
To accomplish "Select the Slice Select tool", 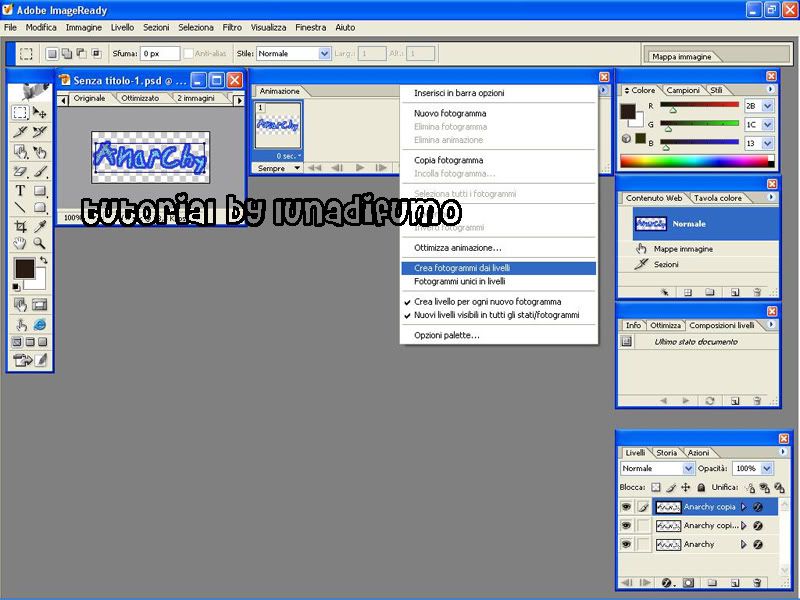I will tap(39, 132).
